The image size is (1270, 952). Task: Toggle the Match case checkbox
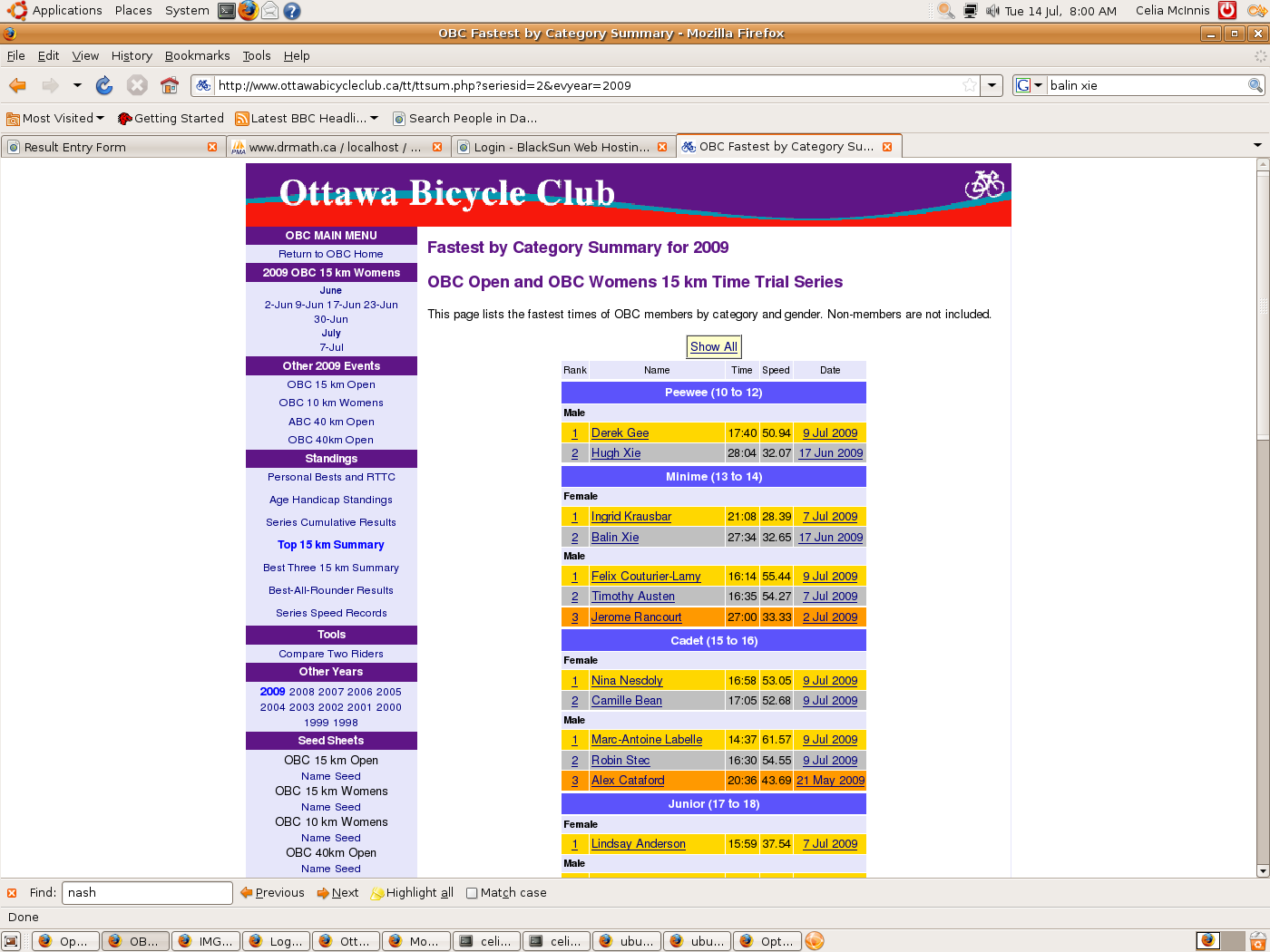472,893
